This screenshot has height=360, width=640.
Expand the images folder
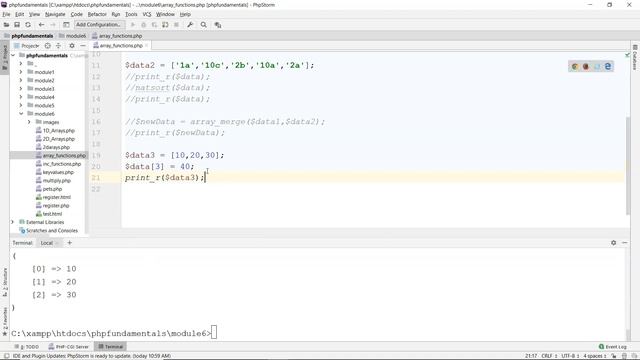[29, 122]
